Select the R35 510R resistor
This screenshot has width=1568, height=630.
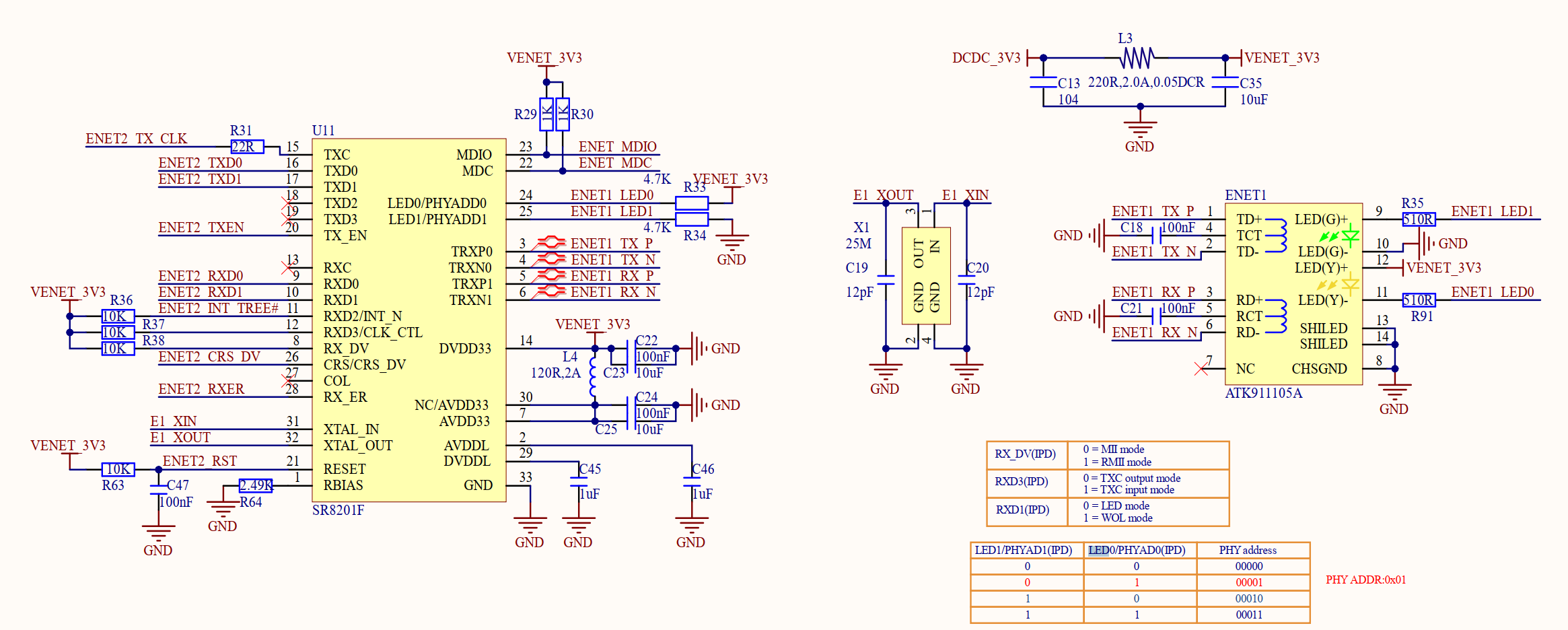[x=1419, y=219]
